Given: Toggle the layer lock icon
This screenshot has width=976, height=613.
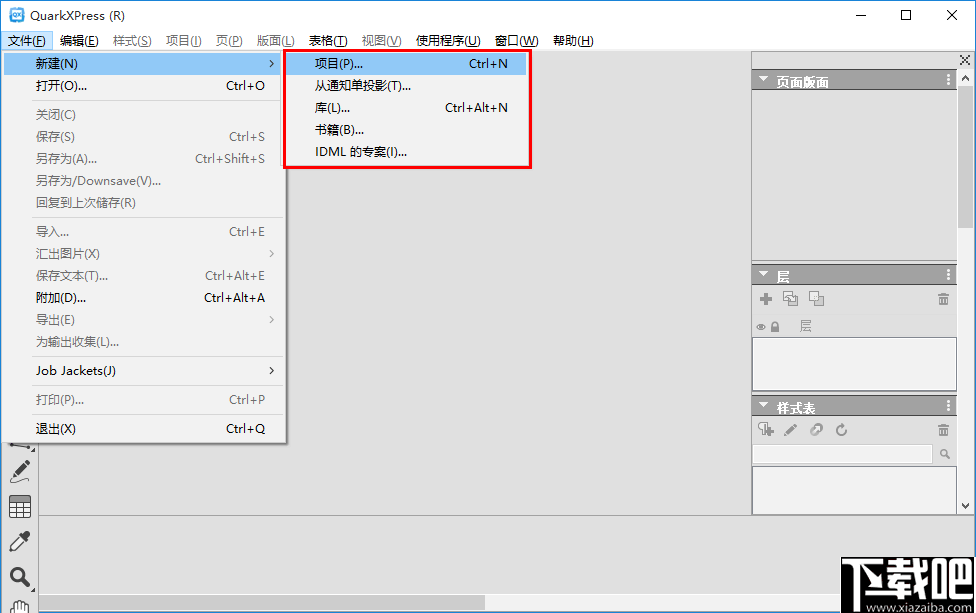Looking at the screenshot, I should pyautogui.click(x=775, y=326).
